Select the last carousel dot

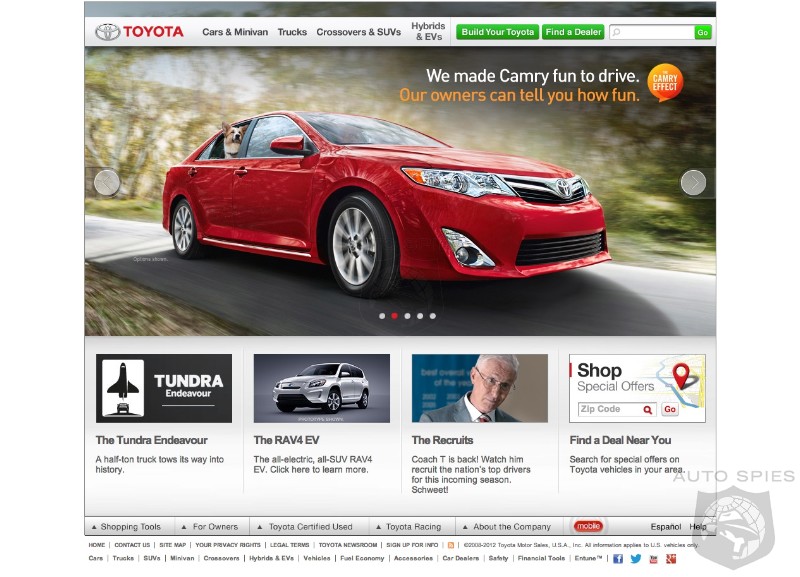[x=433, y=316]
